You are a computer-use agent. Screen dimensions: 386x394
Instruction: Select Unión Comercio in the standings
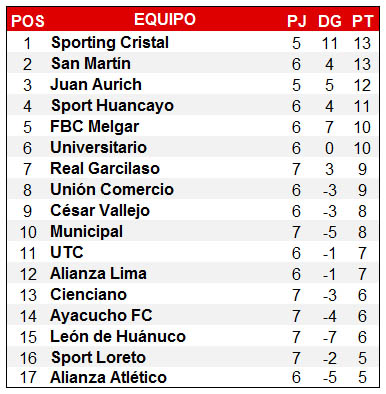112,189
